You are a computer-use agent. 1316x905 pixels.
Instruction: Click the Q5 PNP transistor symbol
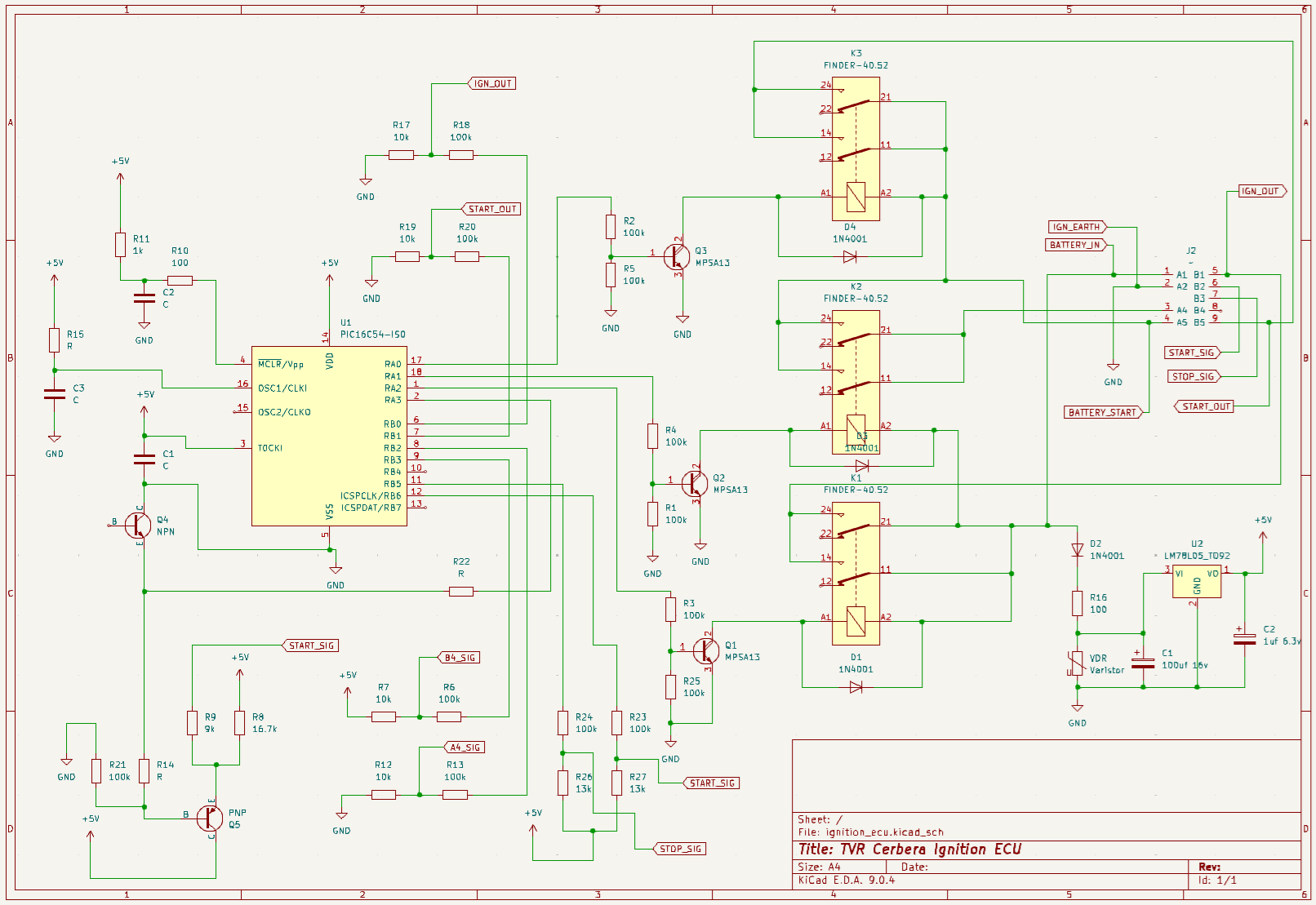click(211, 817)
